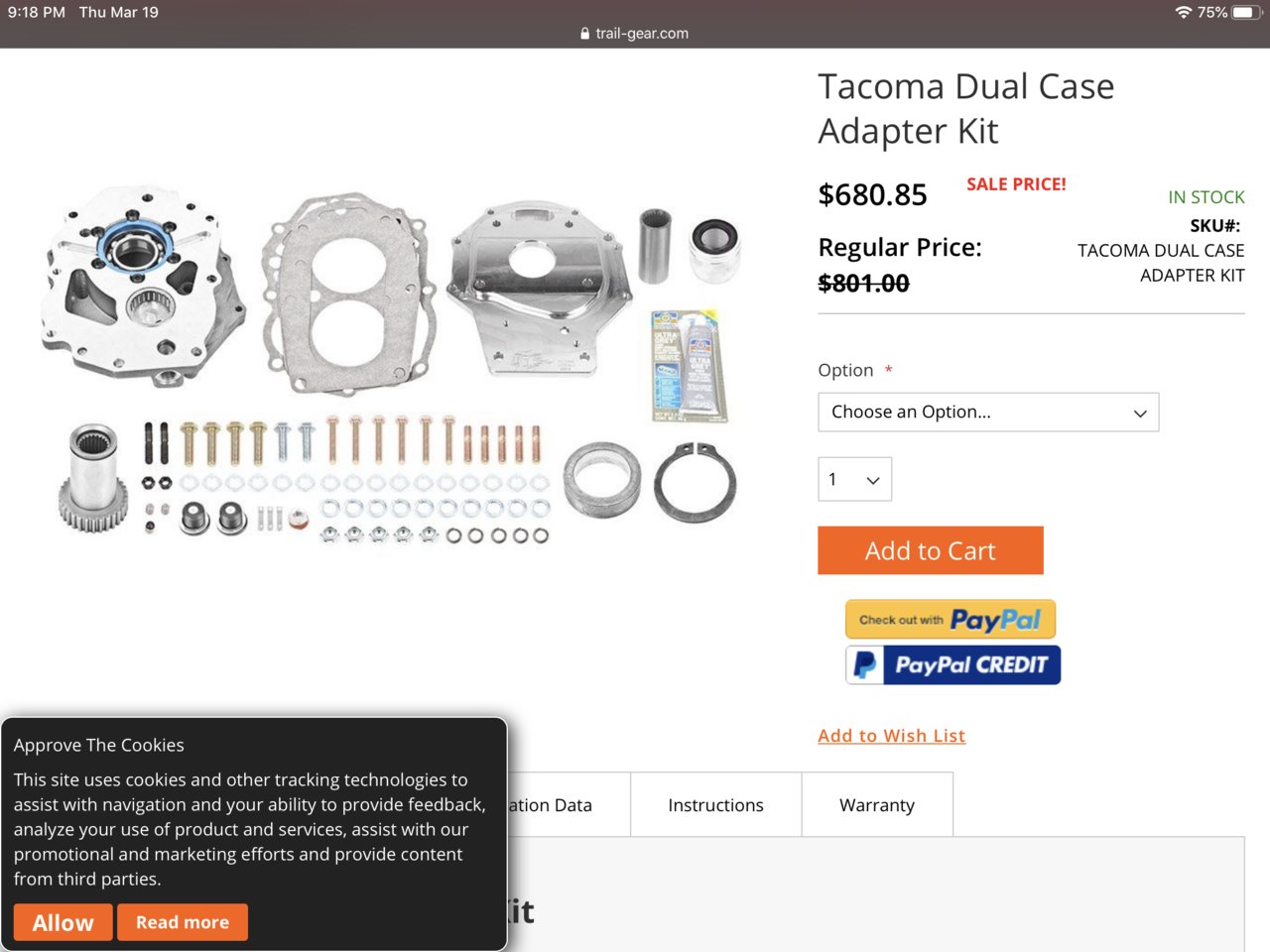Tap the Wi-Fi status icon
1270x952 pixels.
[1183, 12]
